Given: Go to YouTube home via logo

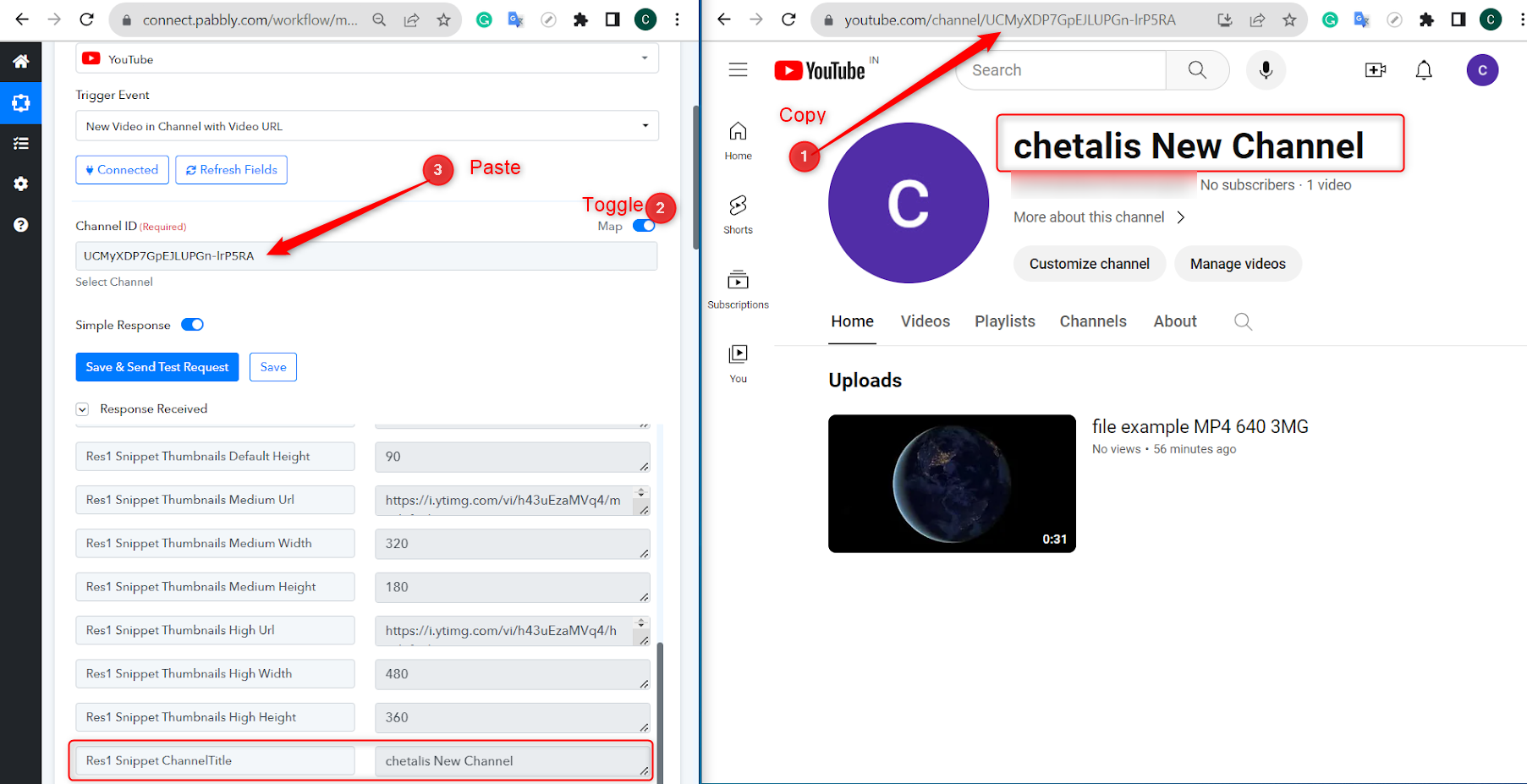Looking at the screenshot, I should pyautogui.click(x=820, y=70).
